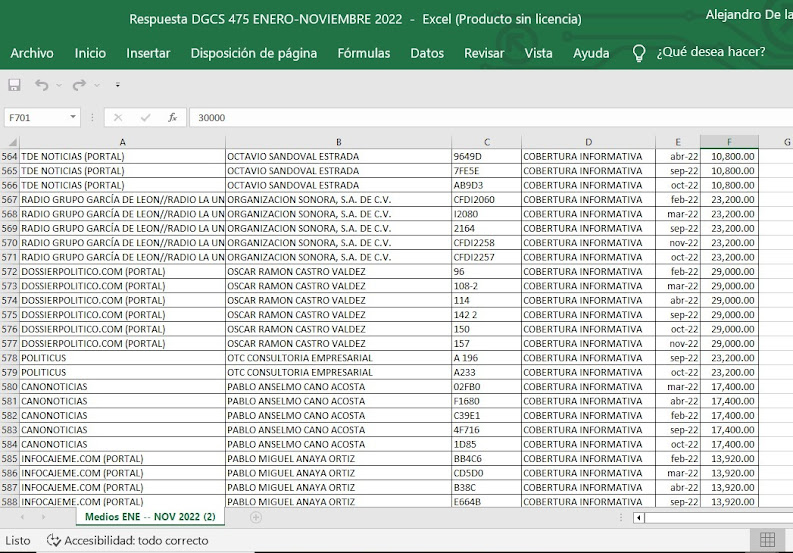The width and height of the screenshot is (793, 553).
Task: Click the accessibility checker icon in status bar
Action: click(54, 540)
